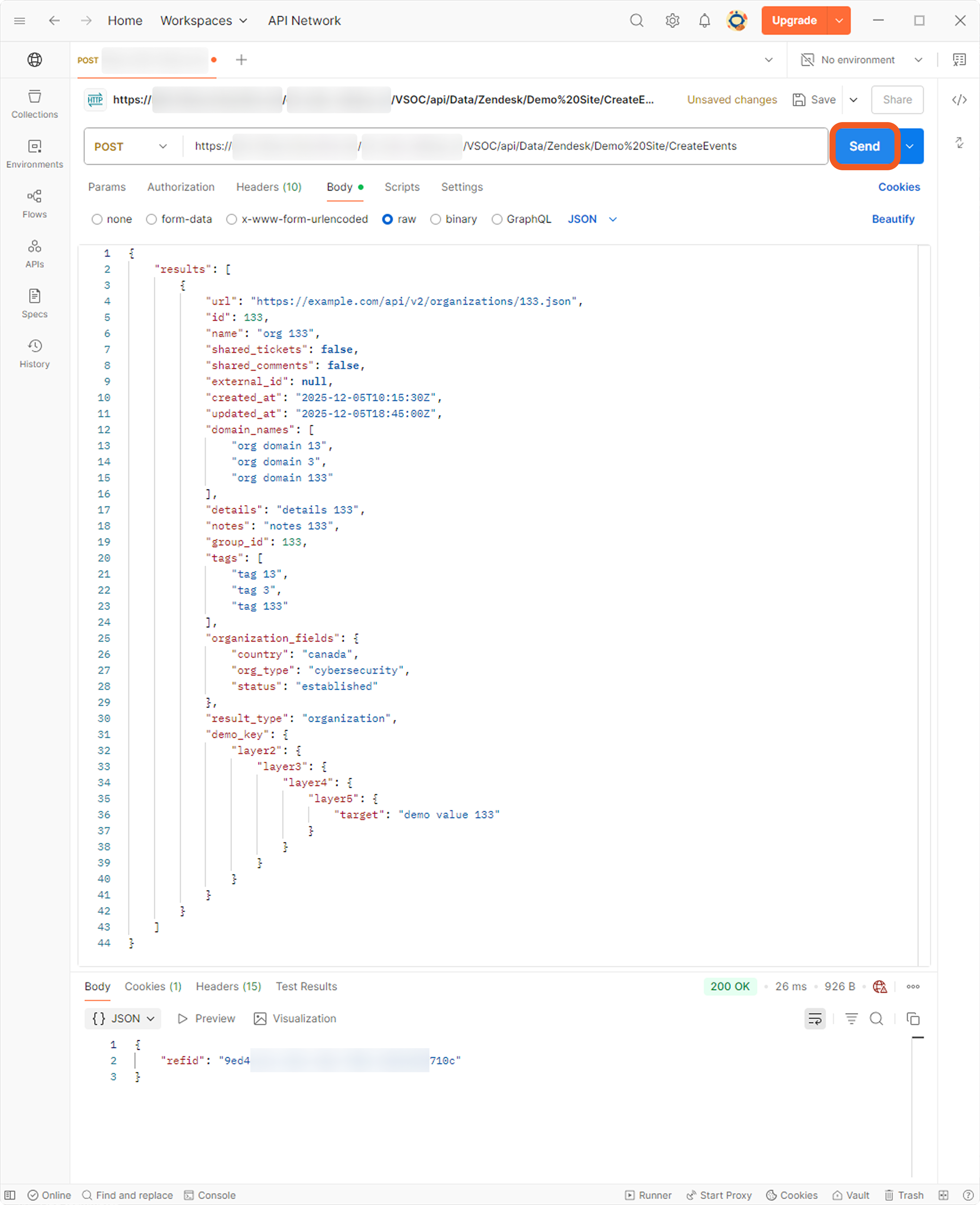This screenshot has width=980, height=1205.
Task: Open the Test Results response tab
Action: [306, 986]
